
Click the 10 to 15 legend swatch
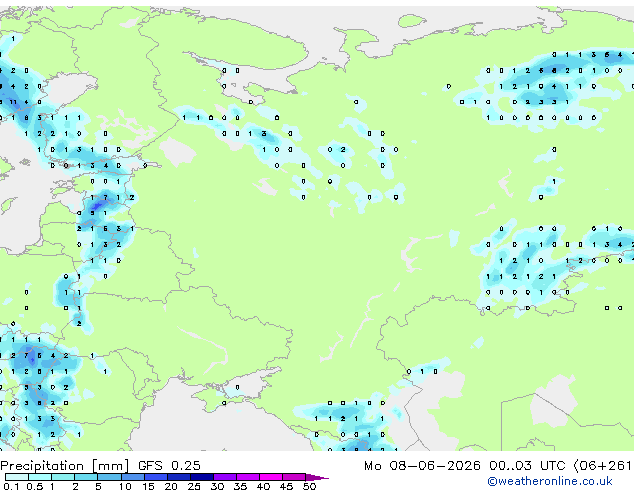[x=132, y=477]
